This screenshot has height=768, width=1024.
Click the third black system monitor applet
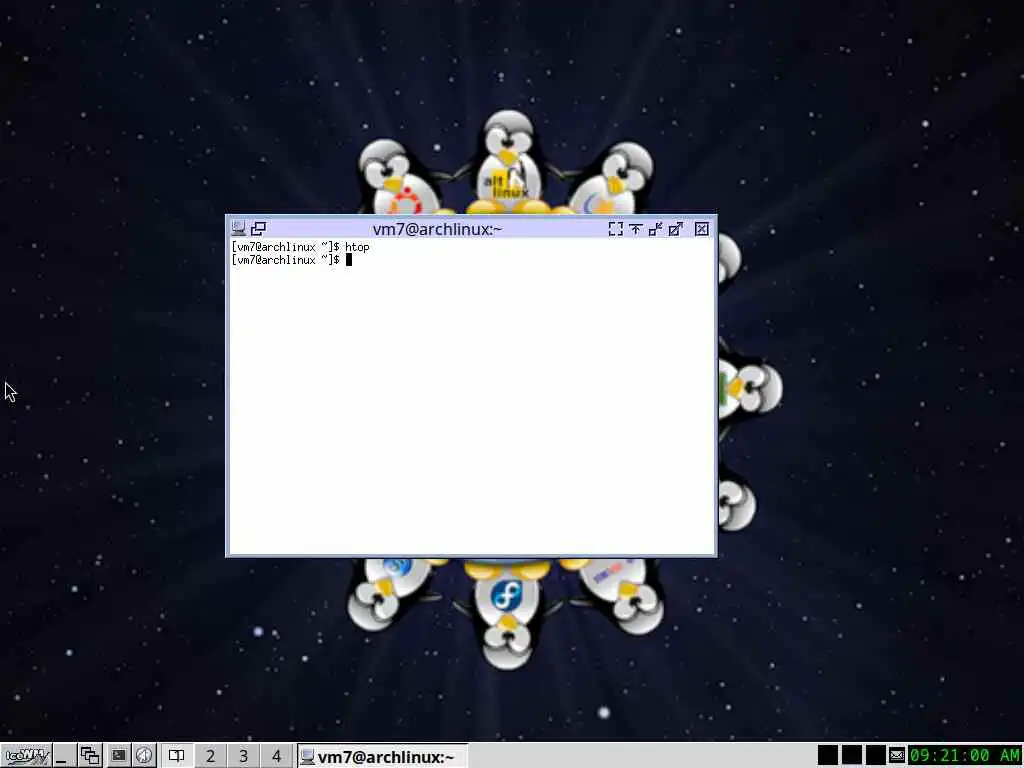(x=876, y=756)
